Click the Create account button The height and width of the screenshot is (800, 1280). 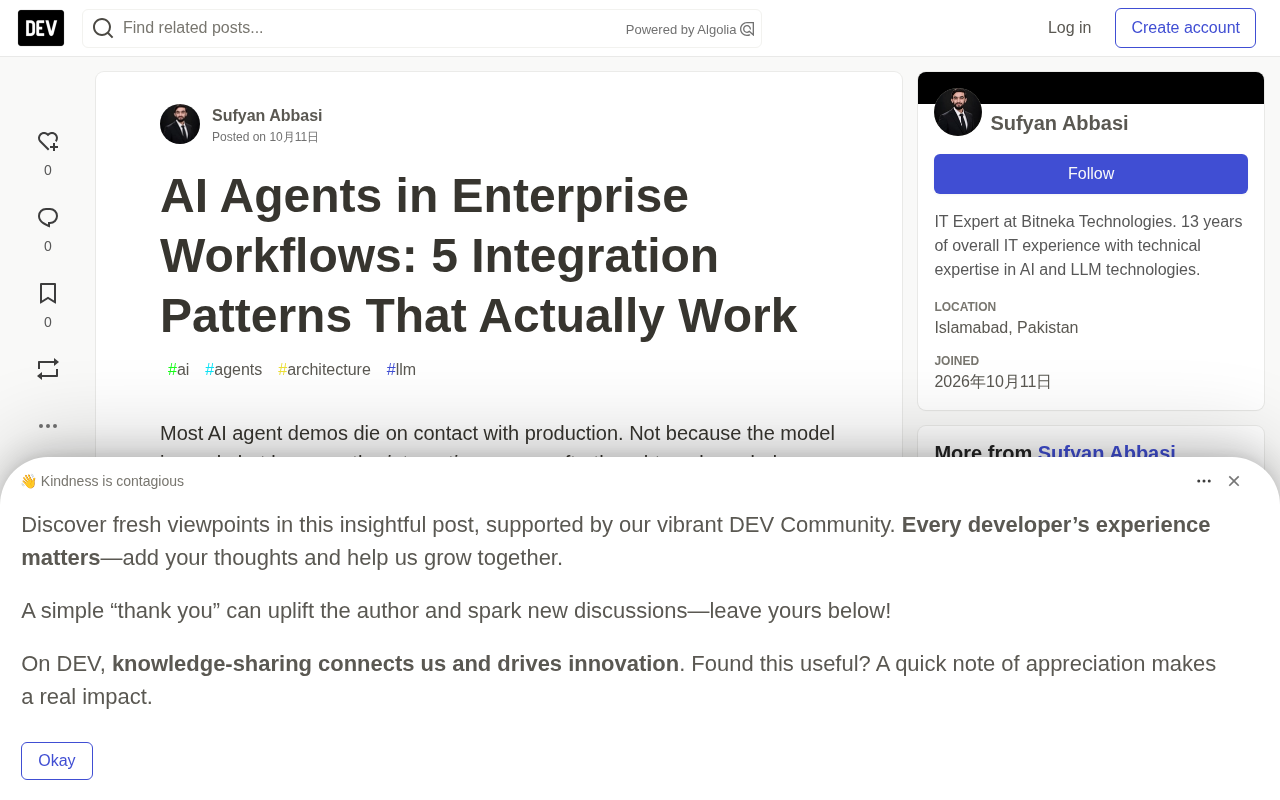point(1185,28)
